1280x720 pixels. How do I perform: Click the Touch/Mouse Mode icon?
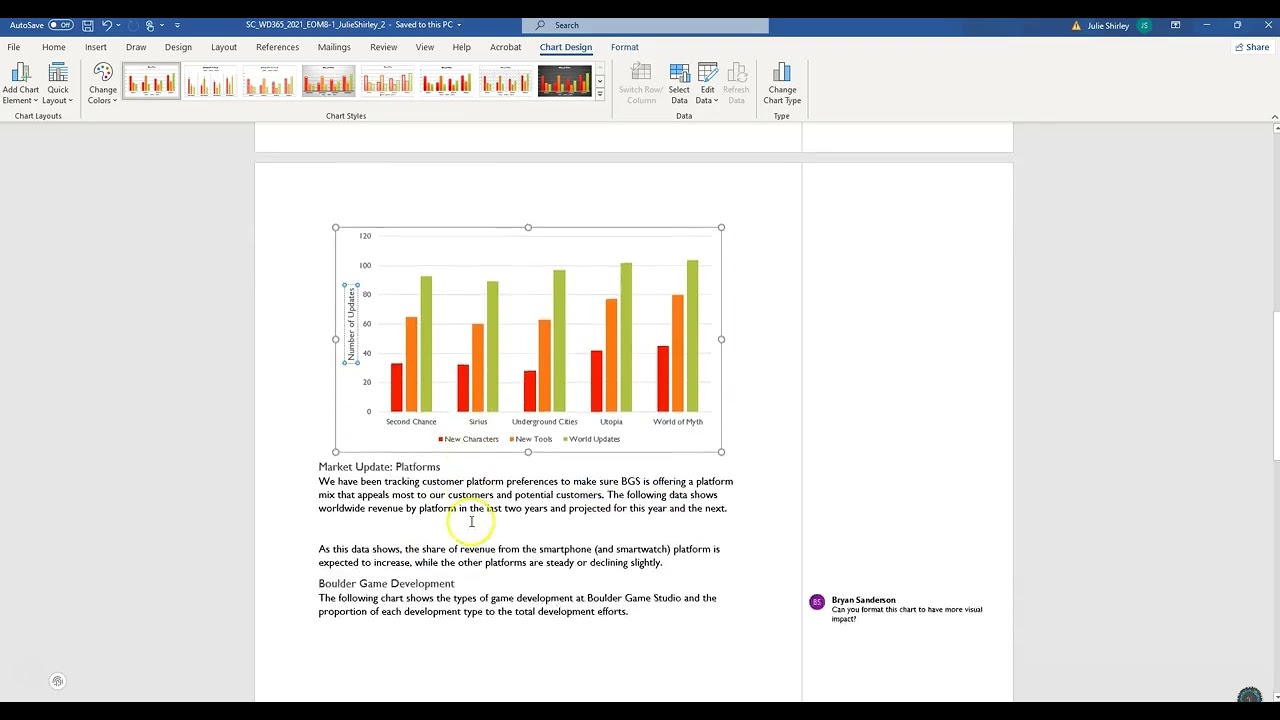coord(150,25)
